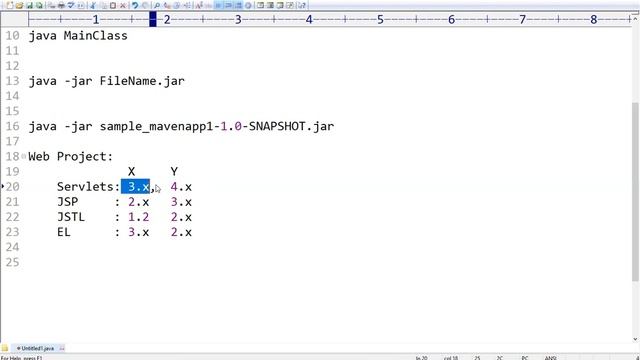Open help with the question mark icon
The width and height of the screenshot is (640, 360).
tap(302, 5)
